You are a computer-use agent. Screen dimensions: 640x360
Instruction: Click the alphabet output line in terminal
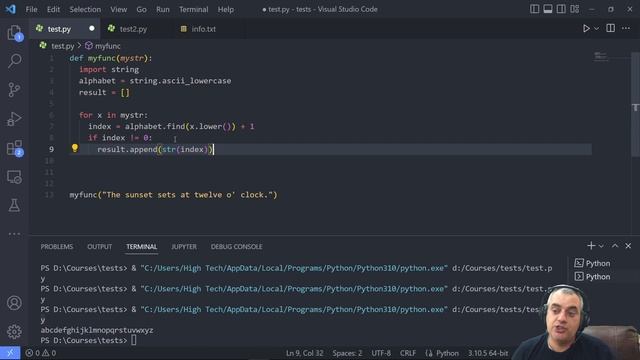97,330
